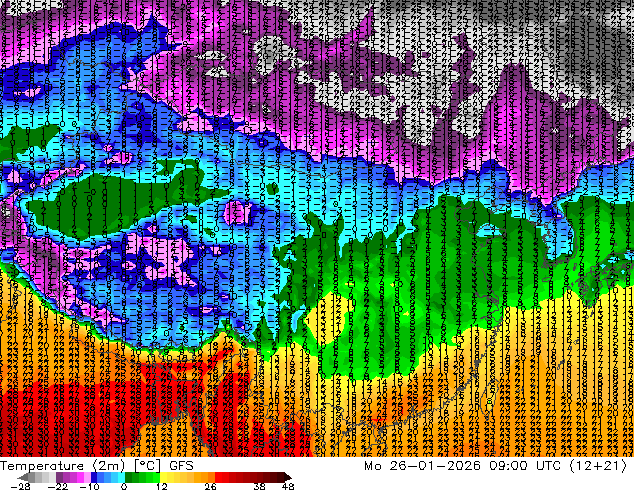
Task: Click the '-28' legend scale label
Action: [x=21, y=486]
